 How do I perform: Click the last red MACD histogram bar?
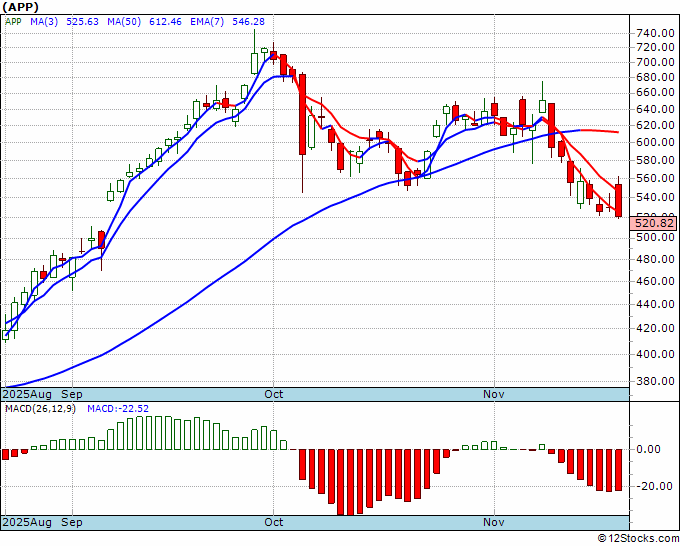coord(619,470)
